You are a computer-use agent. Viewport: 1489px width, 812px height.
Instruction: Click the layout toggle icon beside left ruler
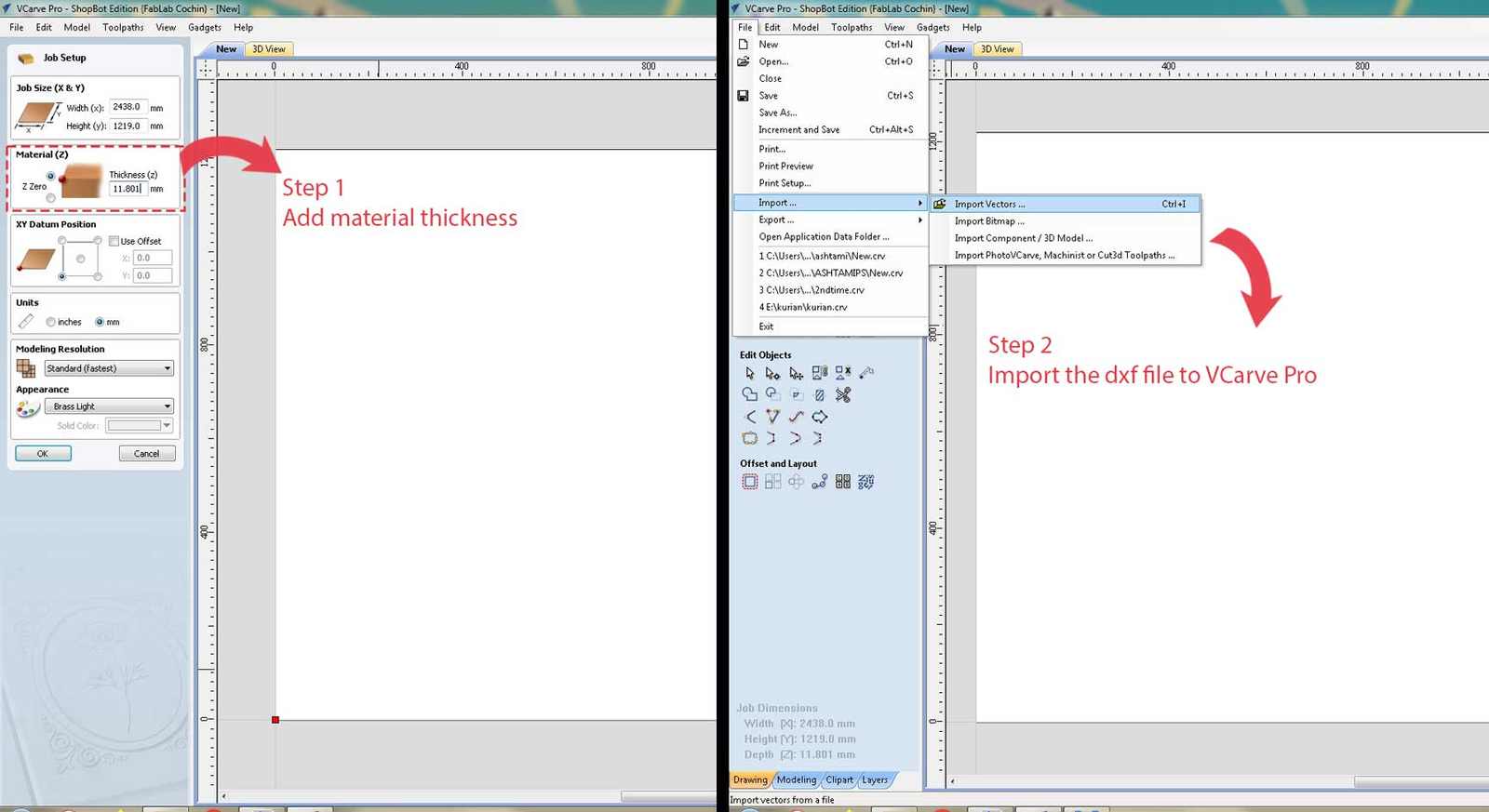click(206, 70)
